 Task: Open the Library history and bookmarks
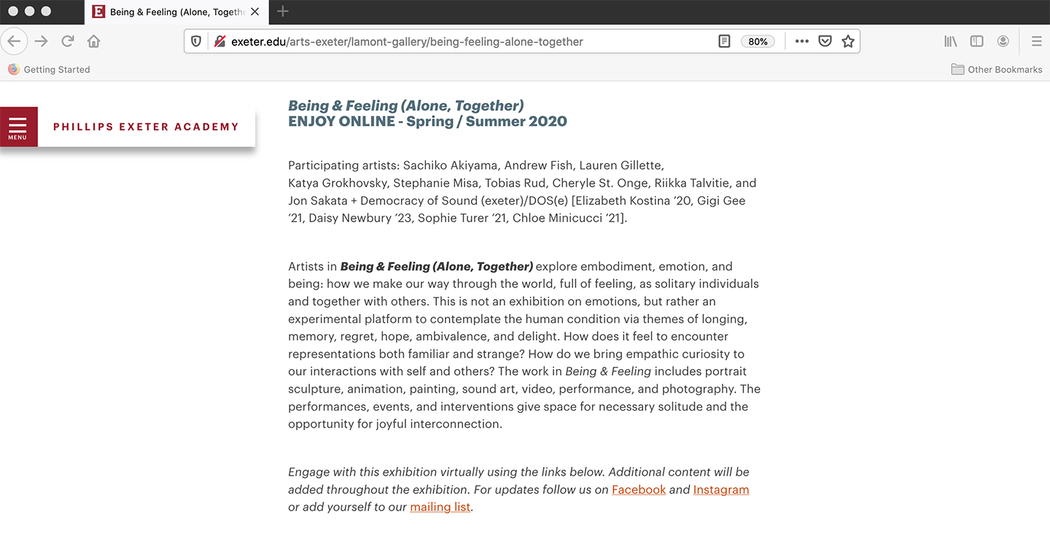[951, 42]
